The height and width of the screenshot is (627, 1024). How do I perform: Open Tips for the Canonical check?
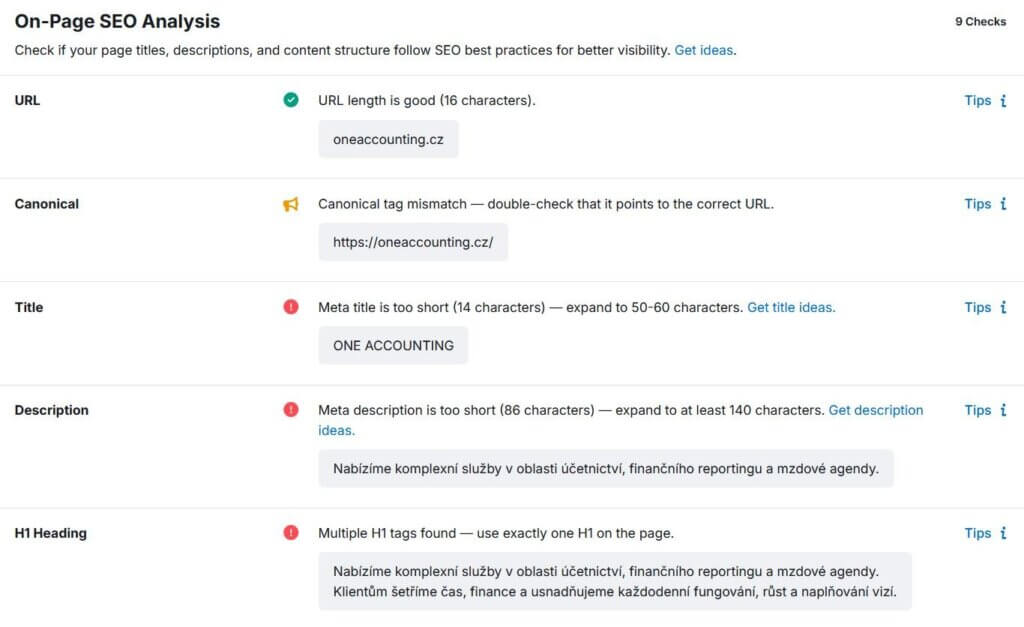coord(977,204)
